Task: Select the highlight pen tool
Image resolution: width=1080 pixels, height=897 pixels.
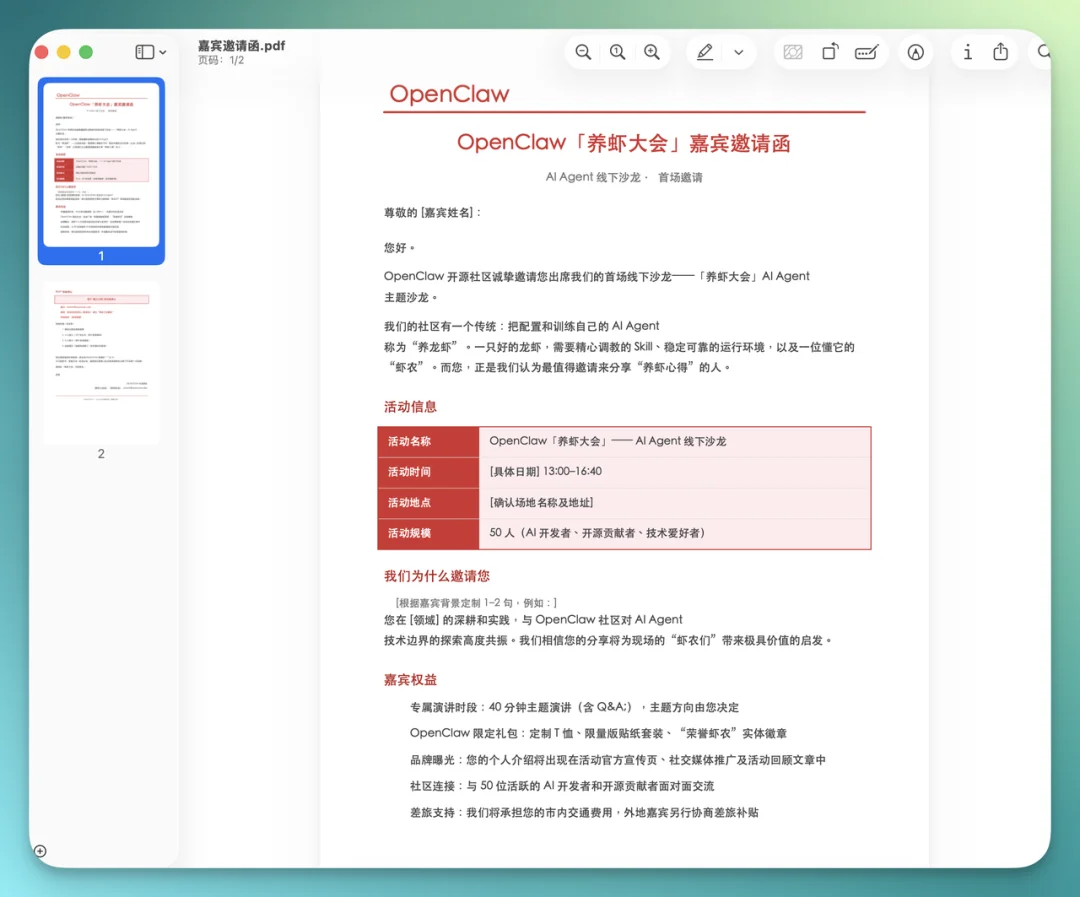Action: coord(705,53)
